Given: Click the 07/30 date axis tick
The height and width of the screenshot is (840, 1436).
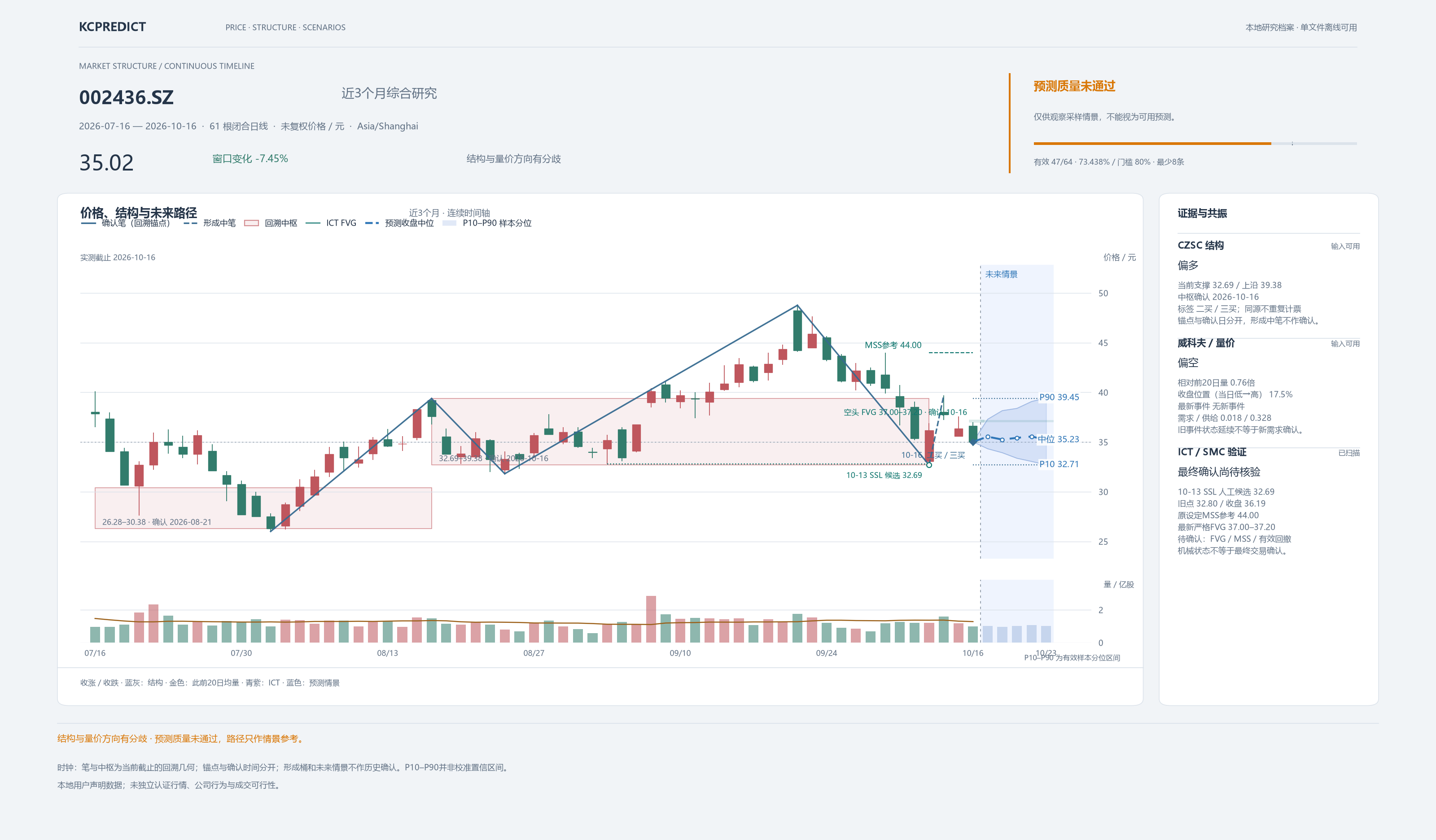Looking at the screenshot, I should coord(241,653).
